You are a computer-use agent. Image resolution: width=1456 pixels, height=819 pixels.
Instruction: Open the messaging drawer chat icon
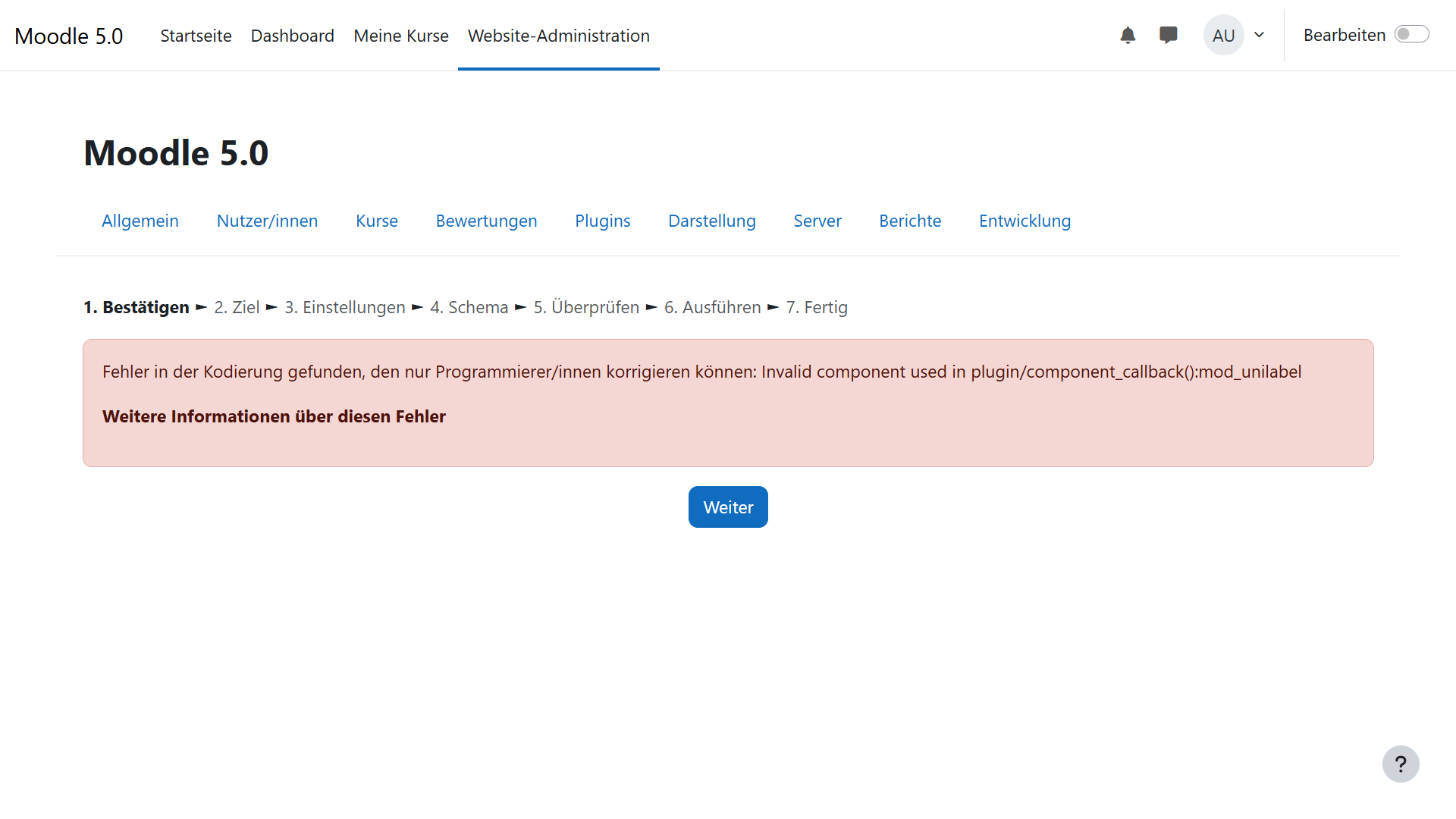(x=1168, y=36)
